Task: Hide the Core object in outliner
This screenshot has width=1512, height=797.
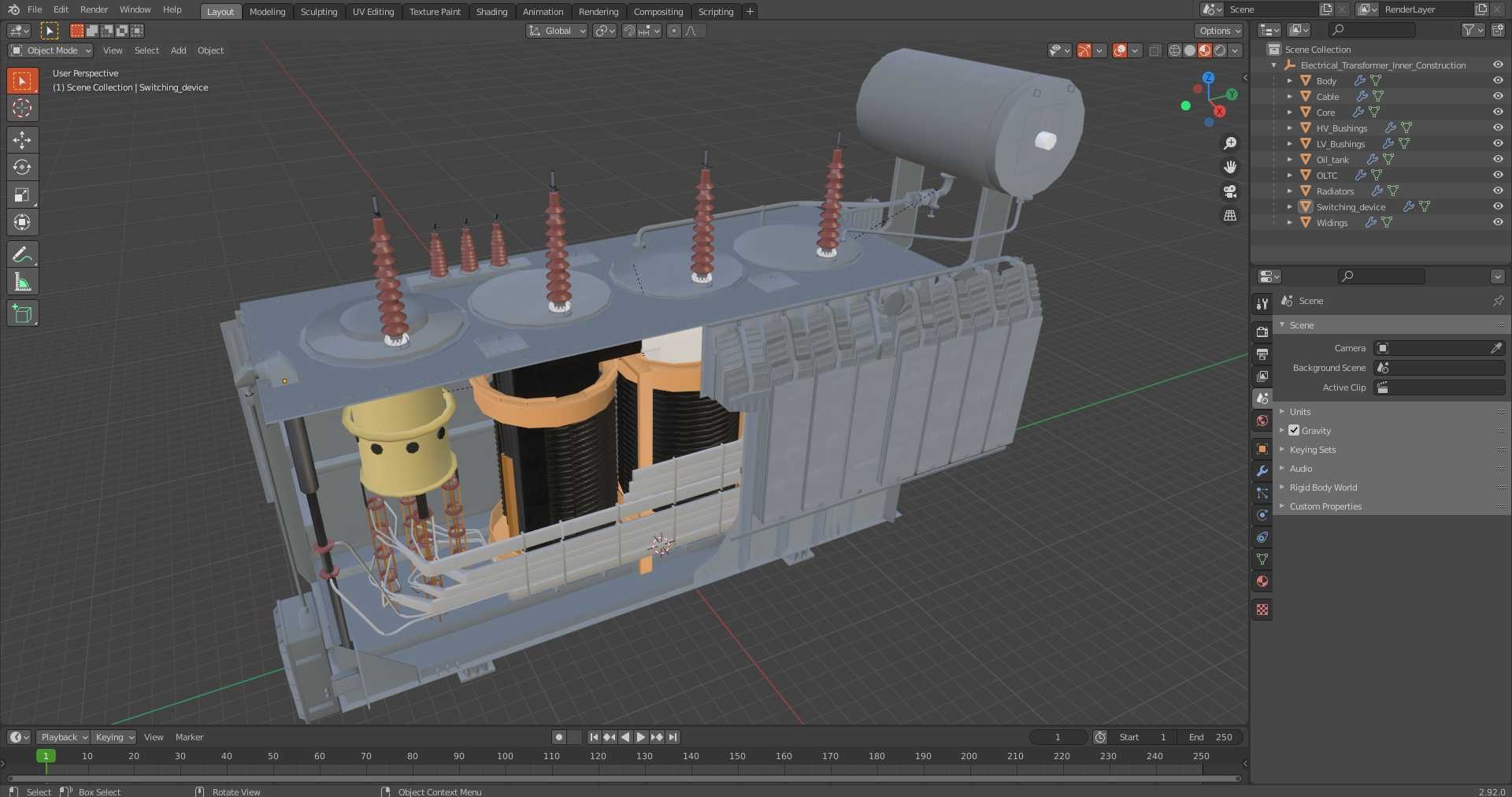Action: pyautogui.click(x=1498, y=112)
